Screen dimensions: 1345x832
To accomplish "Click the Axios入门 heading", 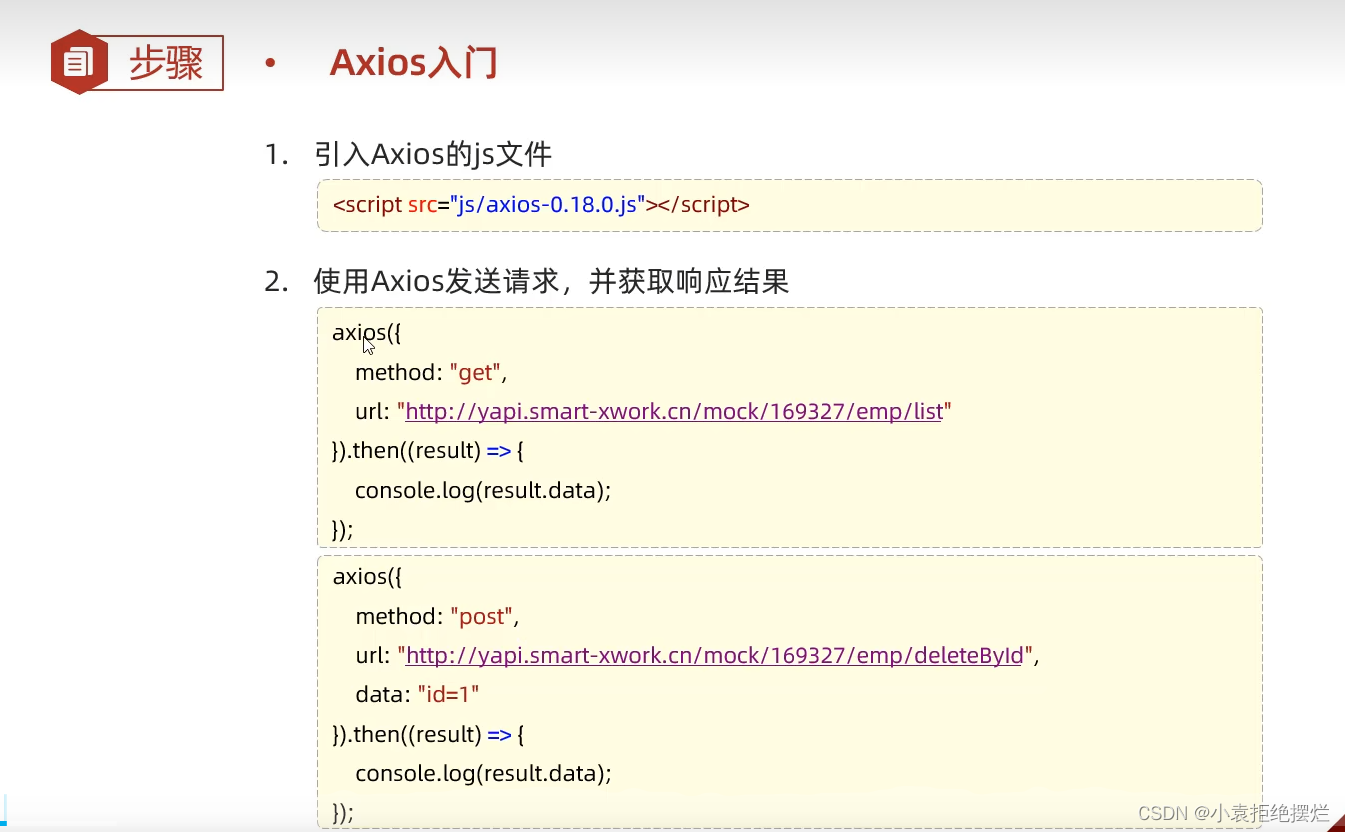I will point(413,62).
